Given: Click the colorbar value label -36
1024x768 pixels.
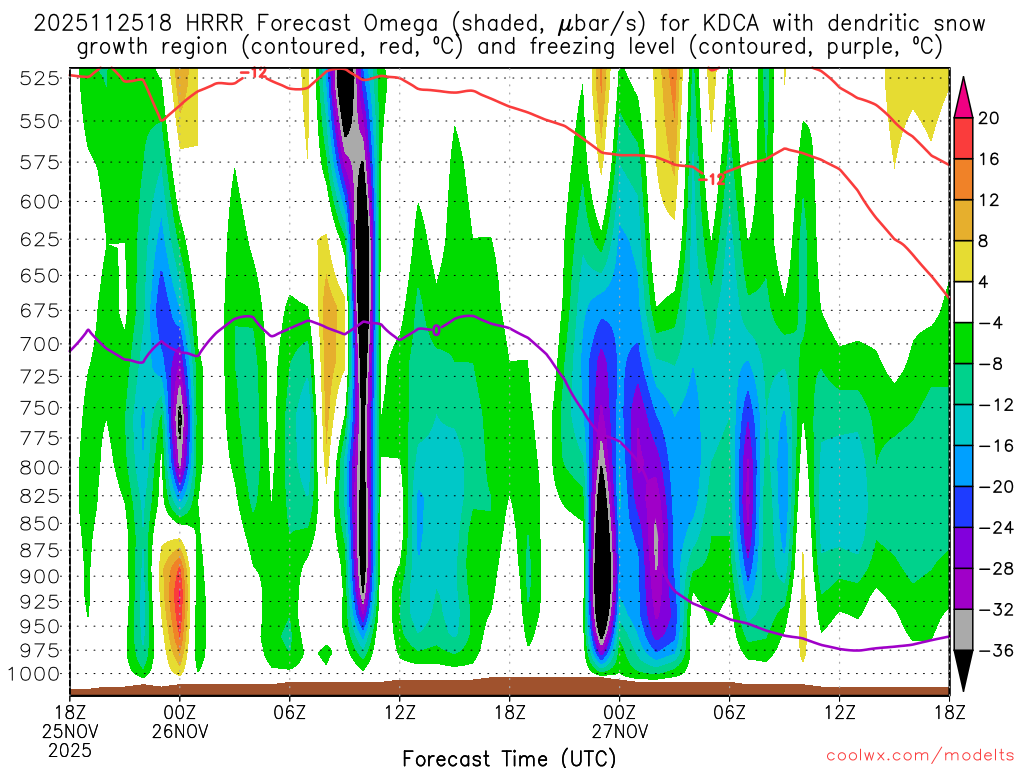Looking at the screenshot, I should pos(995,650).
